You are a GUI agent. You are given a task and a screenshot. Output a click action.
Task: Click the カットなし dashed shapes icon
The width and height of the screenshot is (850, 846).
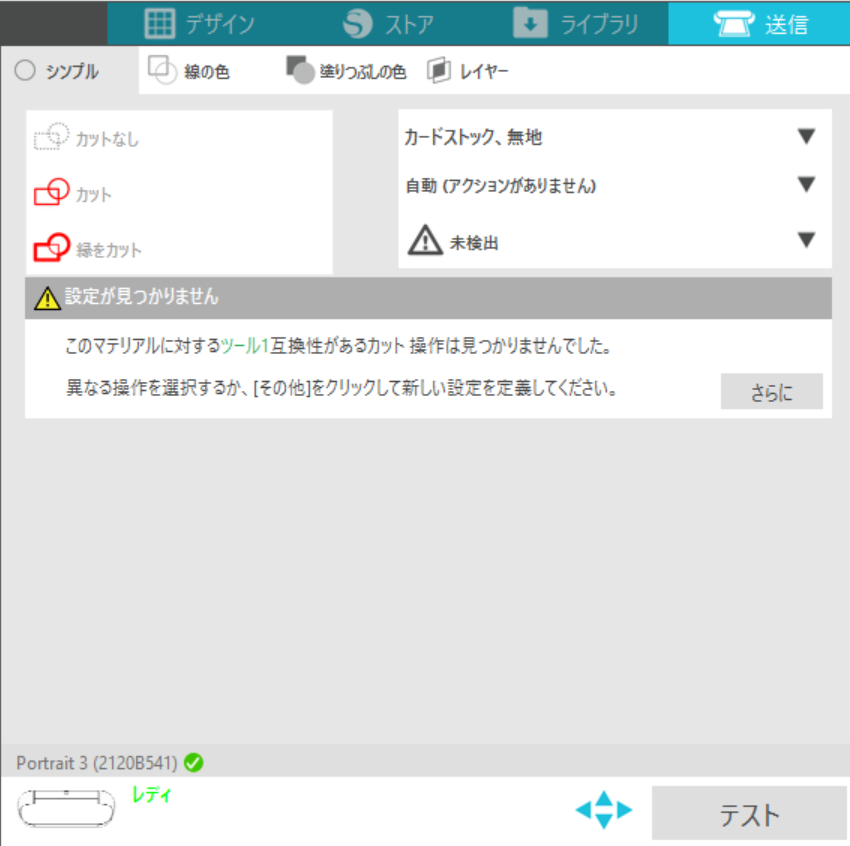pyautogui.click(x=51, y=137)
